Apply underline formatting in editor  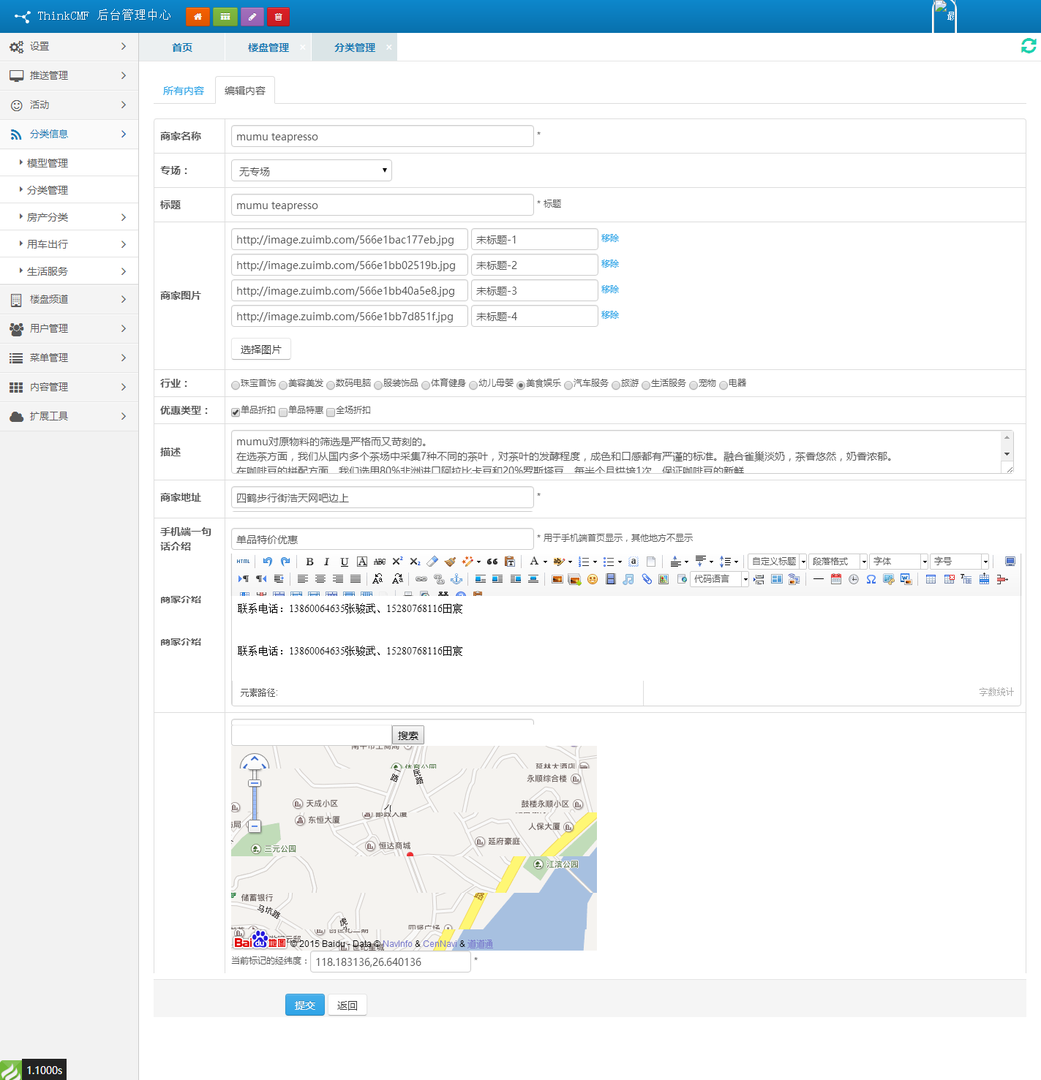click(344, 561)
